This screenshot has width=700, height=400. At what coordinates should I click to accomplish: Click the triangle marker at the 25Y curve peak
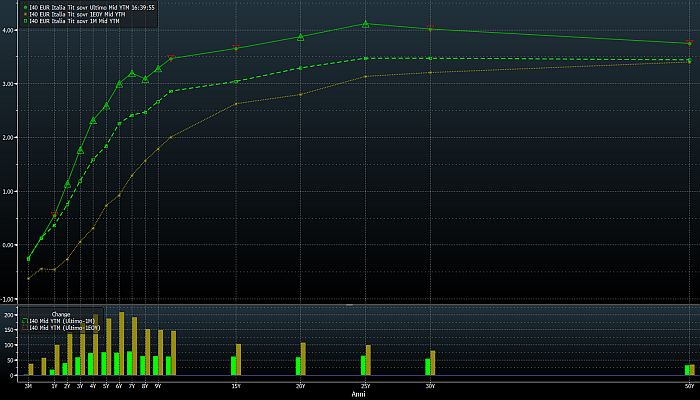point(366,23)
